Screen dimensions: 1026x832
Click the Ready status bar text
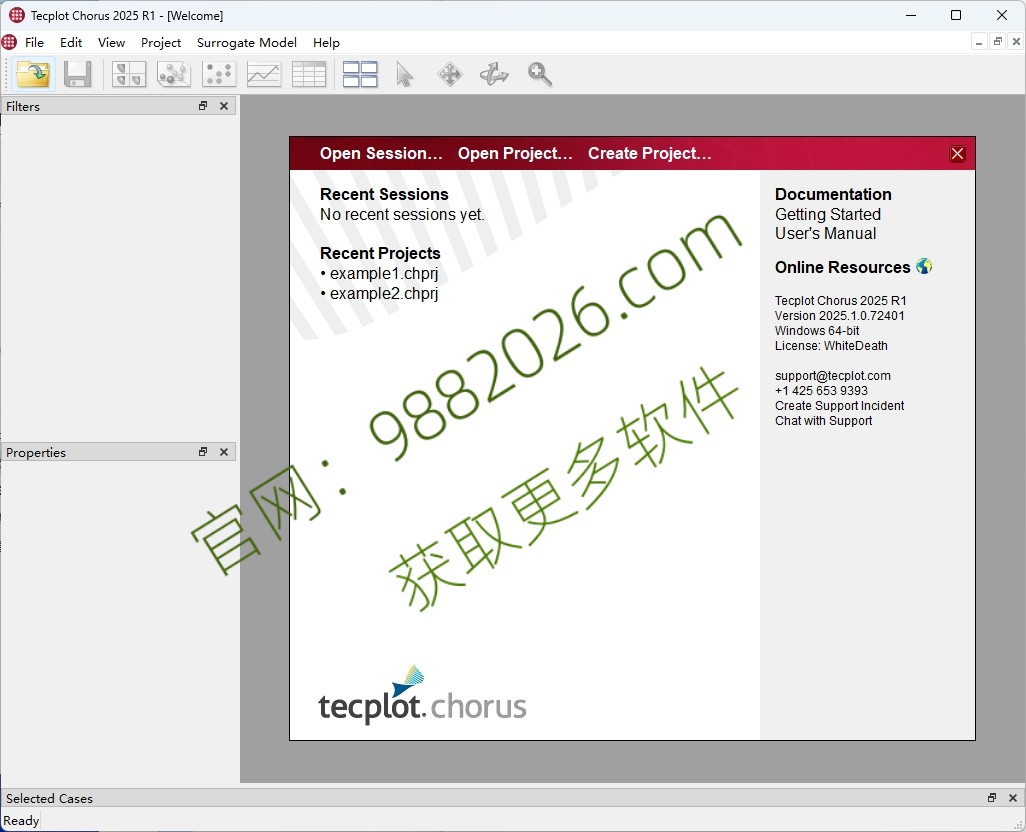pyautogui.click(x=21, y=820)
